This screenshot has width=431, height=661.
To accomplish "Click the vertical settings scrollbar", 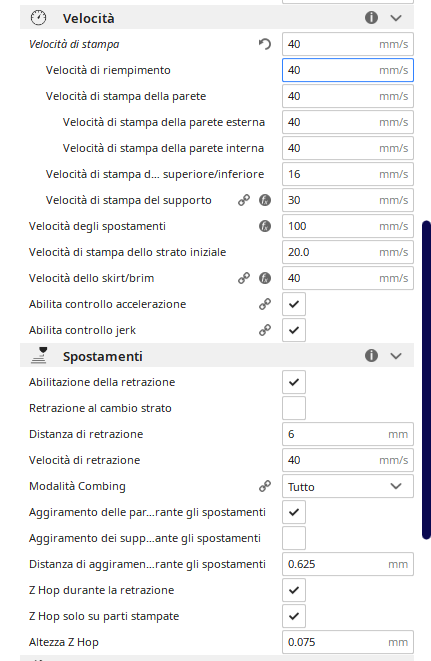I will pos(426,379).
